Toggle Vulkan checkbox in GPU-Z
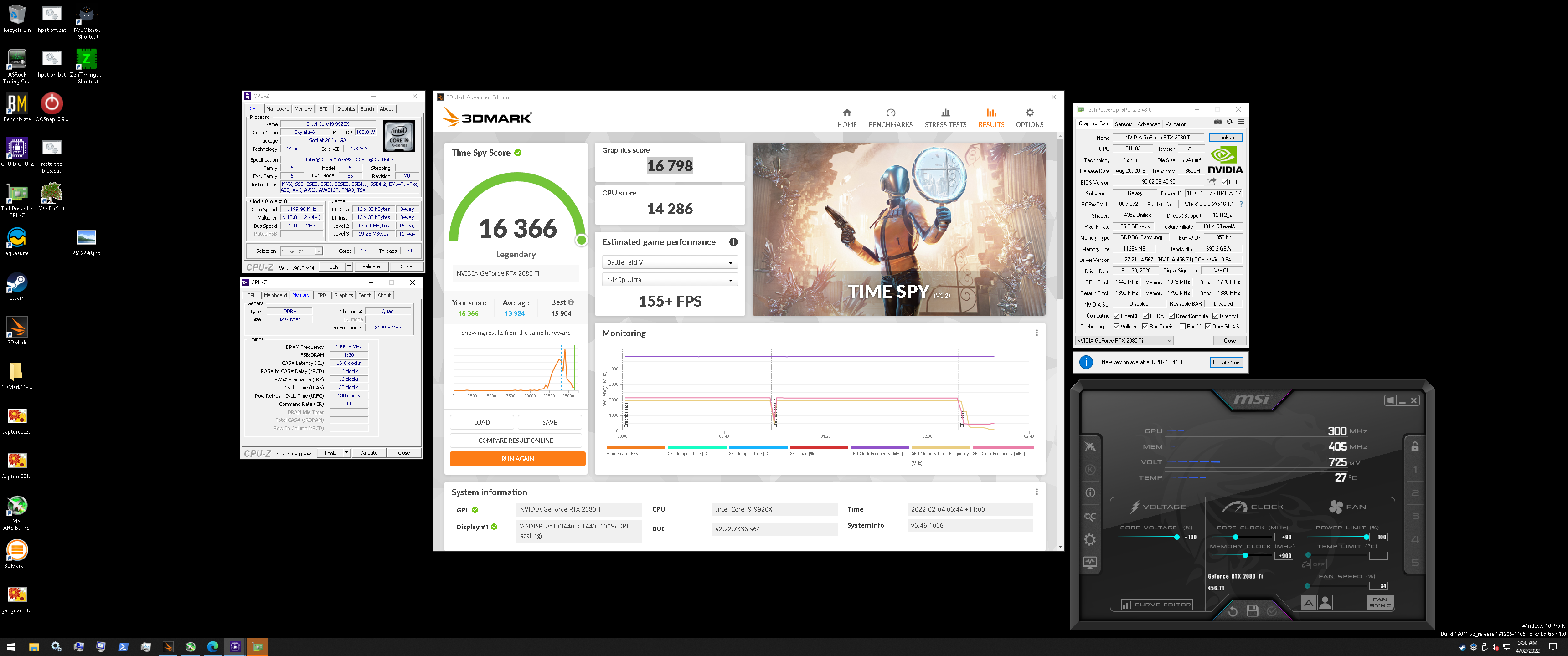This screenshot has height=656, width=1568. point(1116,327)
